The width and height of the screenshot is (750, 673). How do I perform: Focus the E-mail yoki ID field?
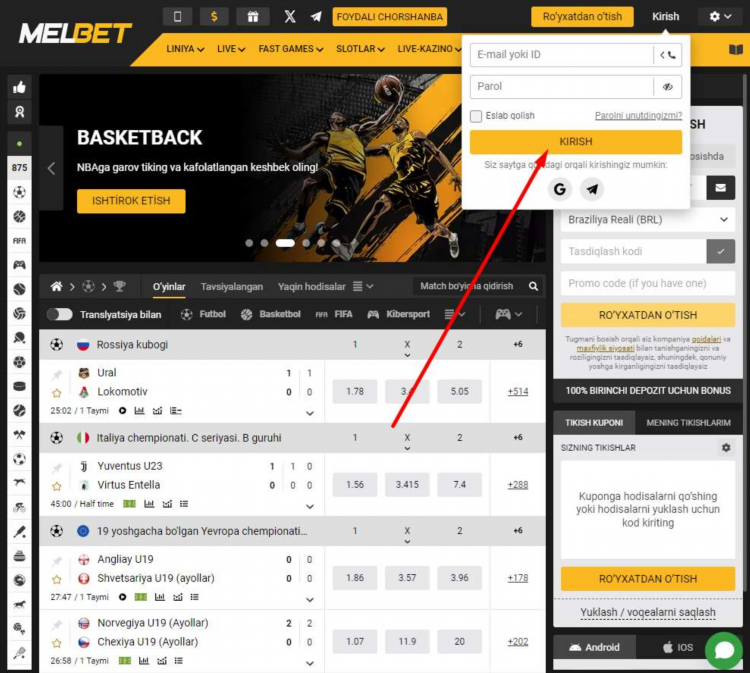click(562, 55)
